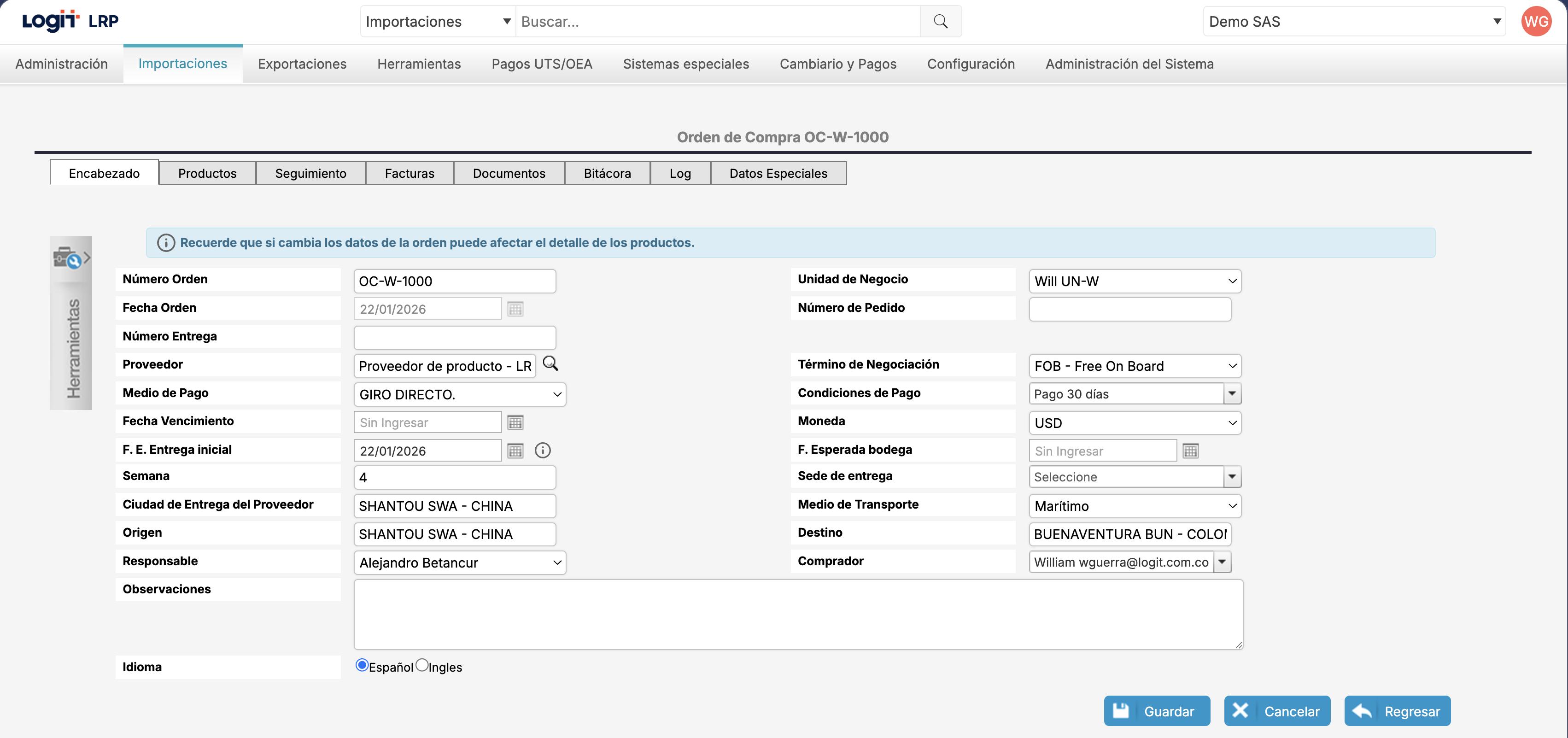
Task: Open the Demo SAS company selector
Action: pyautogui.click(x=1354, y=22)
